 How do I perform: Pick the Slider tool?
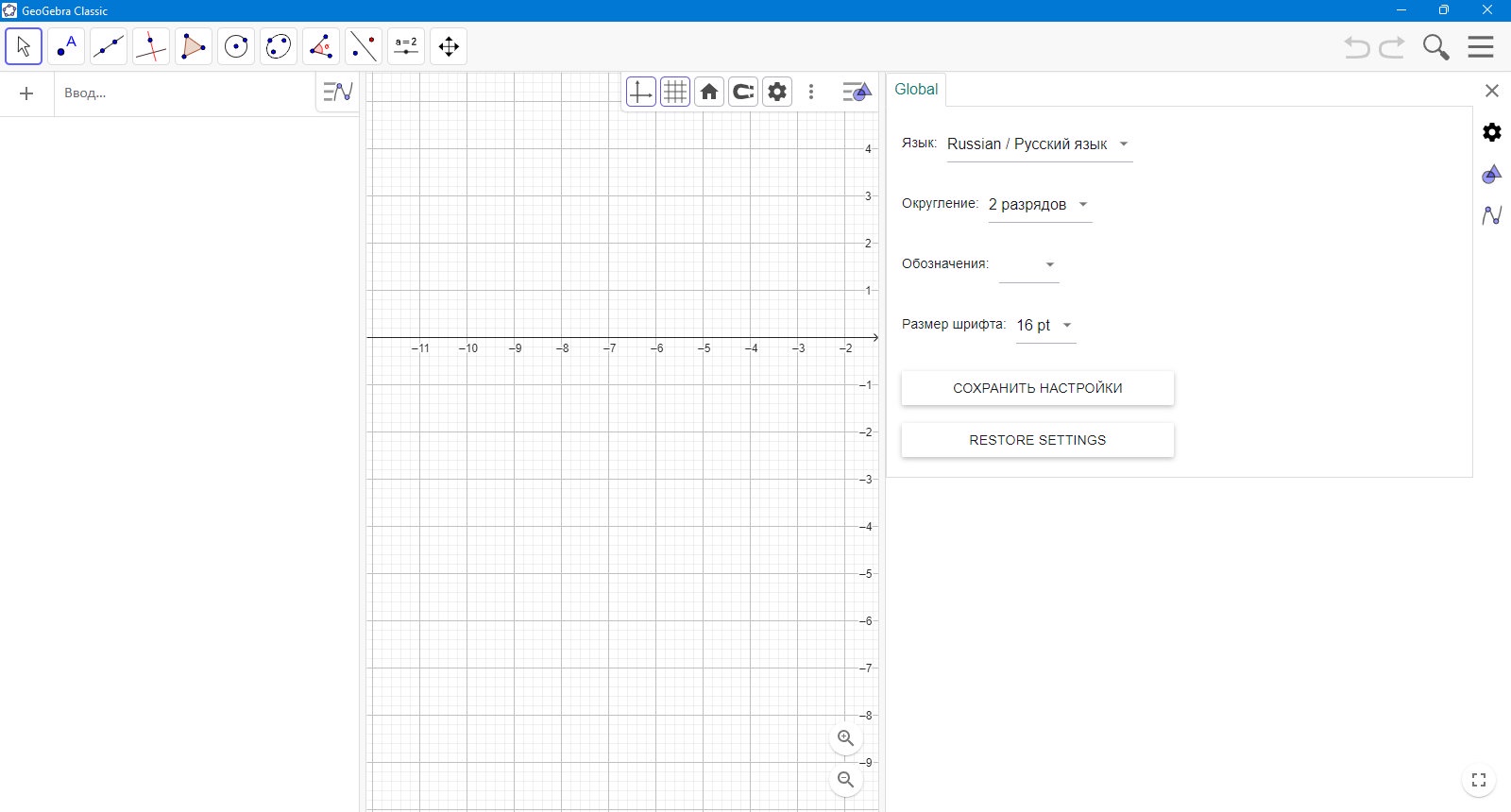406,46
